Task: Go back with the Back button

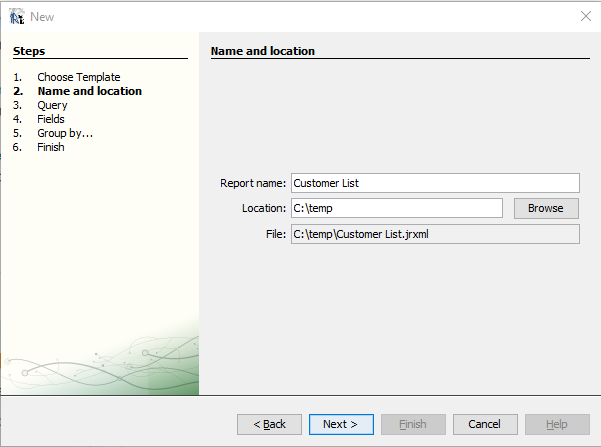Action: tap(269, 424)
